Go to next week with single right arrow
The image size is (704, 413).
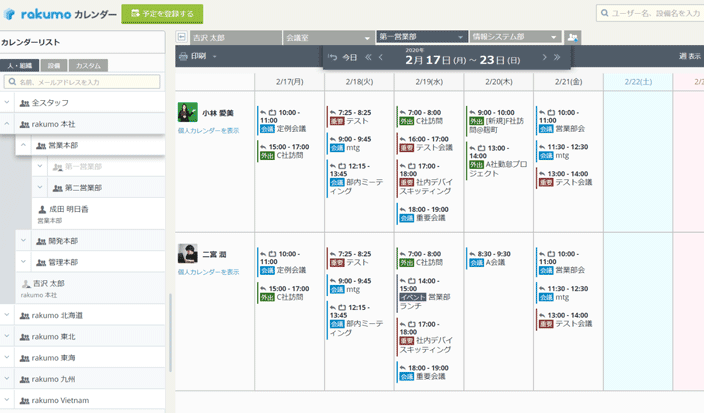pyautogui.click(x=544, y=58)
